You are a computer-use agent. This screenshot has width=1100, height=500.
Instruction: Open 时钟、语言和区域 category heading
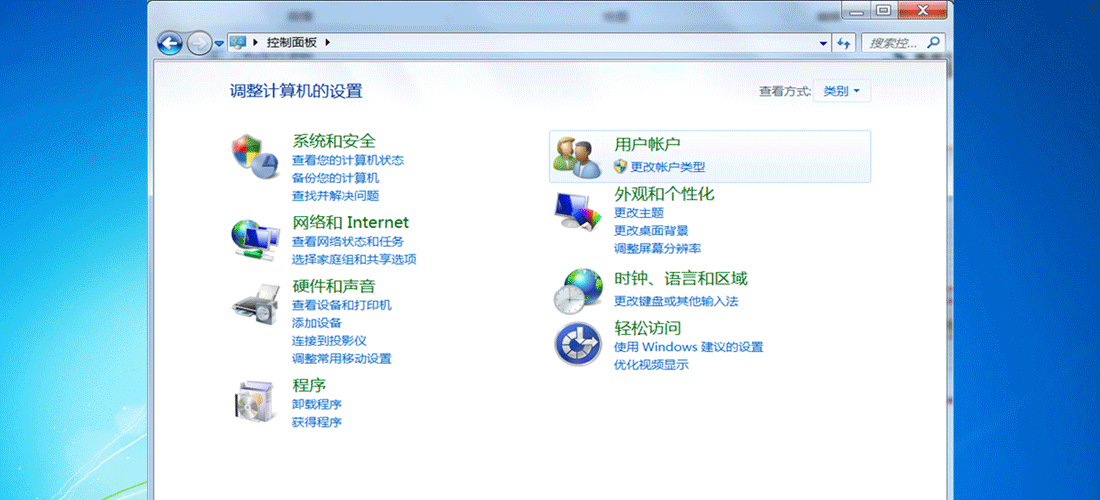680,278
